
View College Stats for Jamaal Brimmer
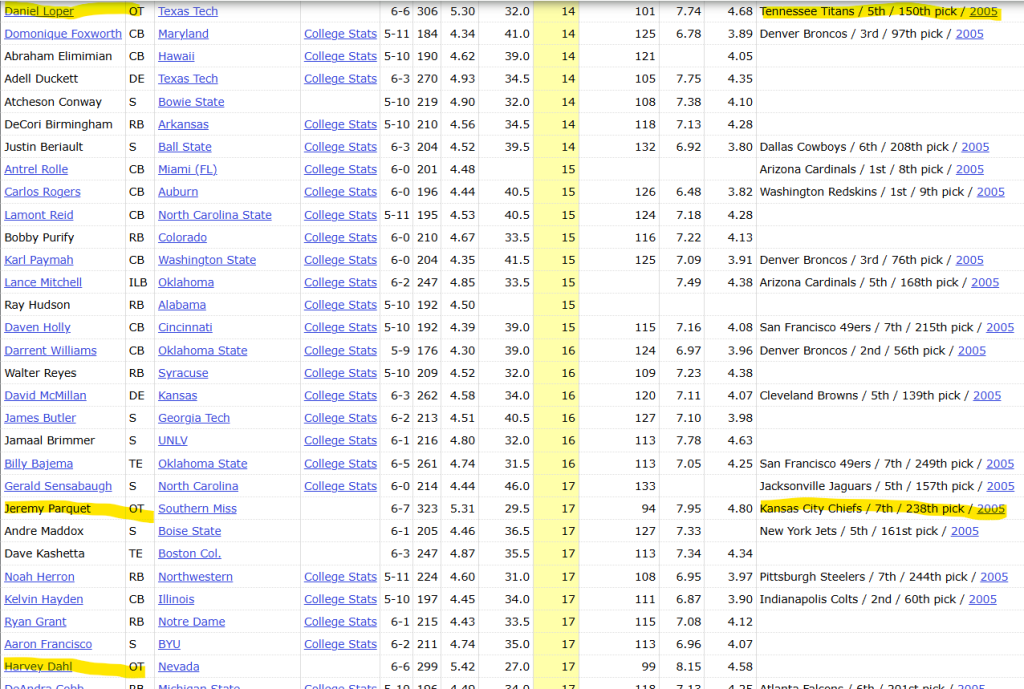coord(340,441)
